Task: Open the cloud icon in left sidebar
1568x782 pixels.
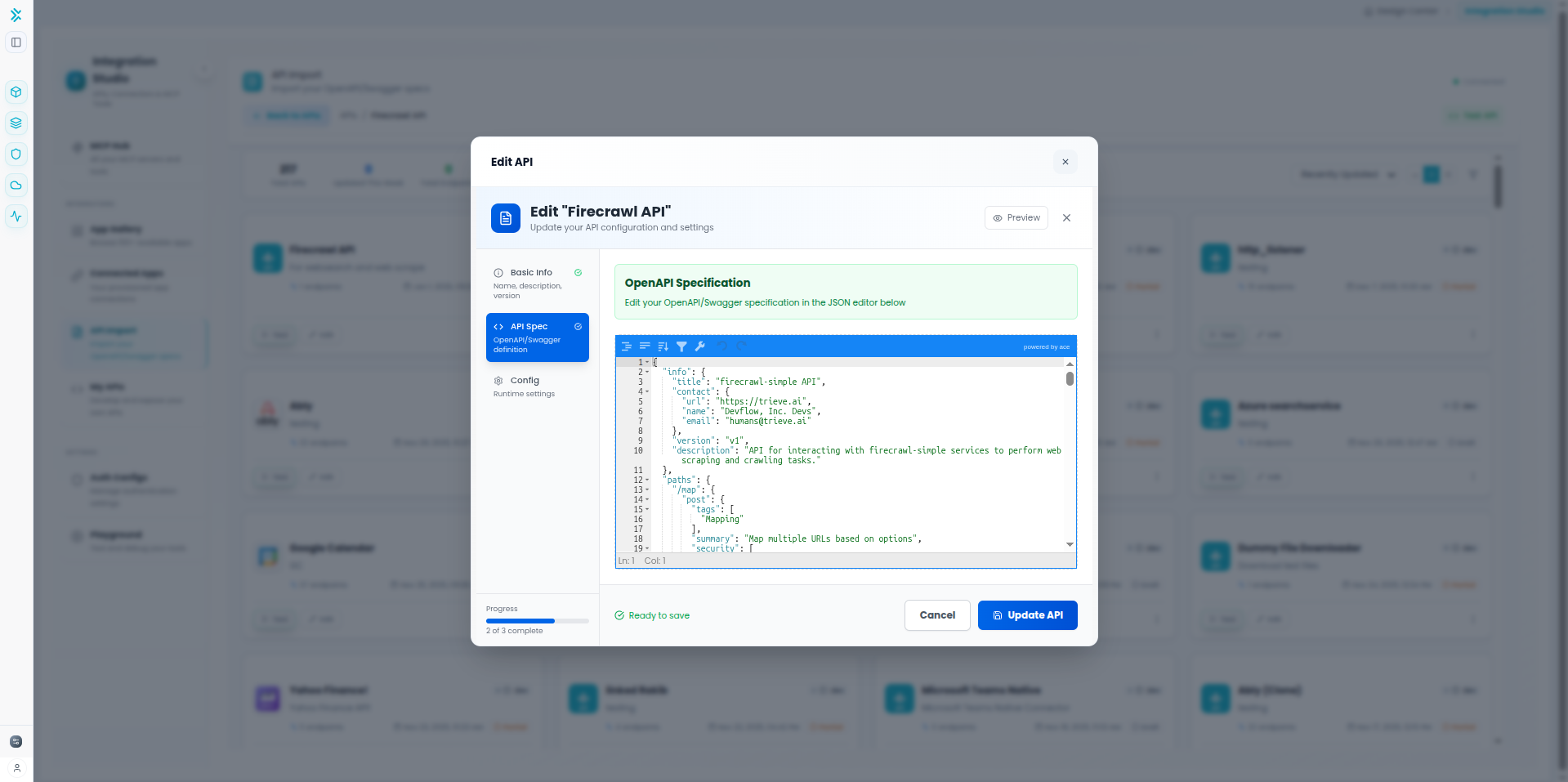Action: 16,185
